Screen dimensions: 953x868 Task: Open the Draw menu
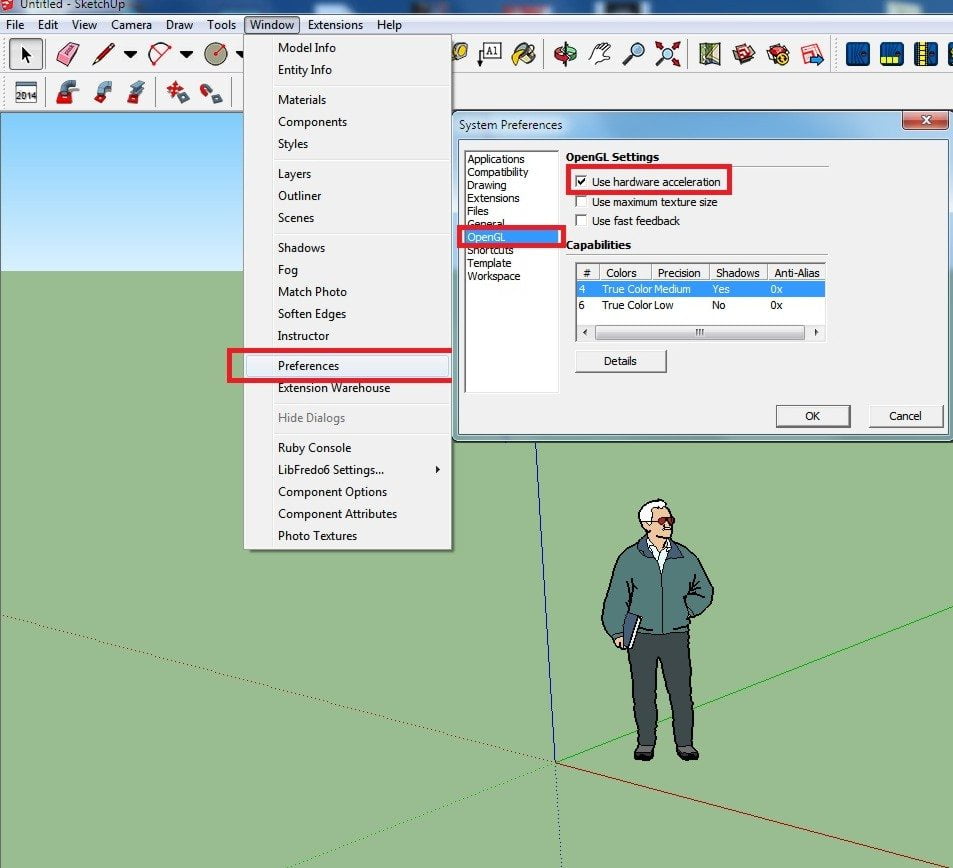[x=179, y=25]
